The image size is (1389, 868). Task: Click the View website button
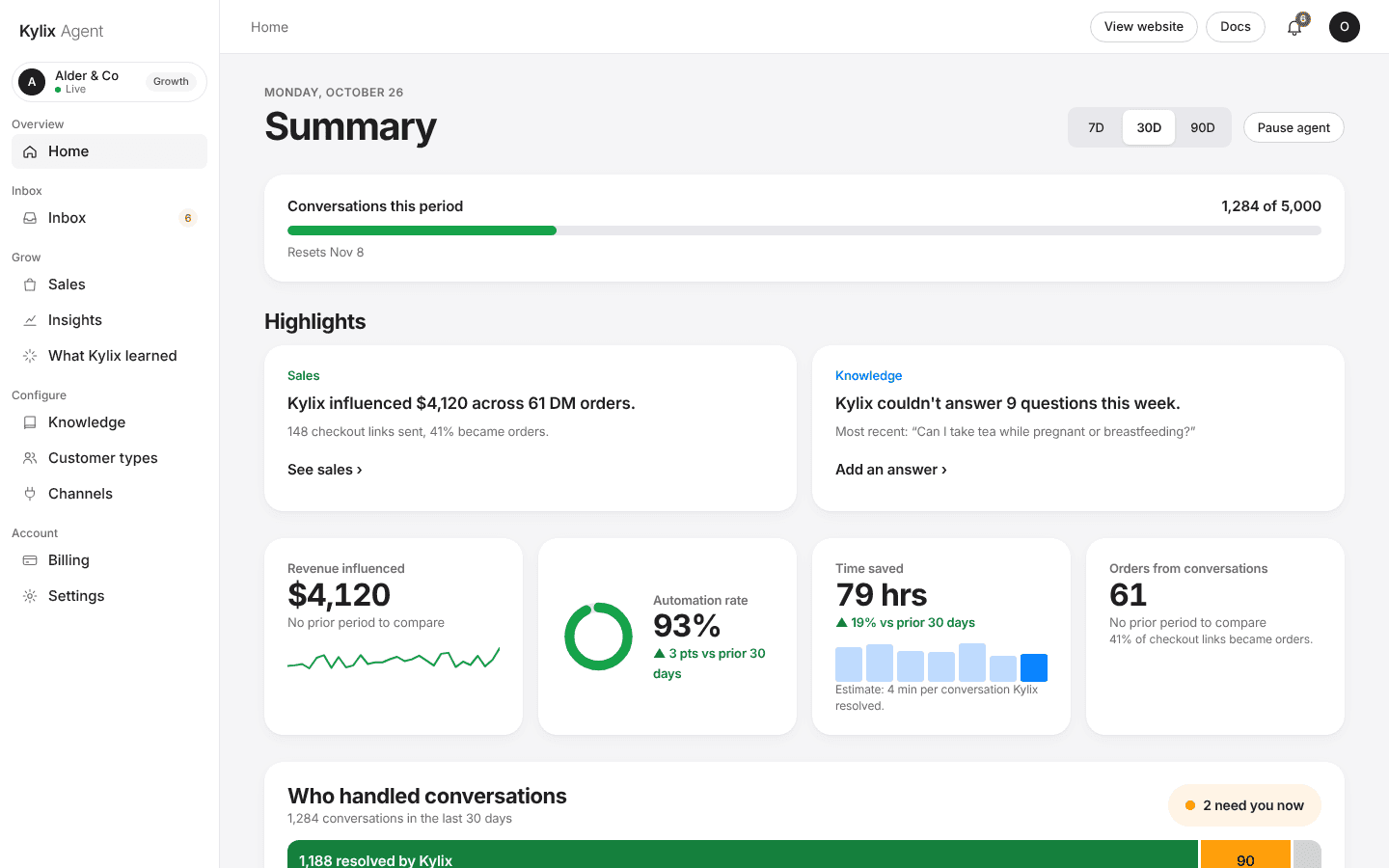(x=1144, y=27)
